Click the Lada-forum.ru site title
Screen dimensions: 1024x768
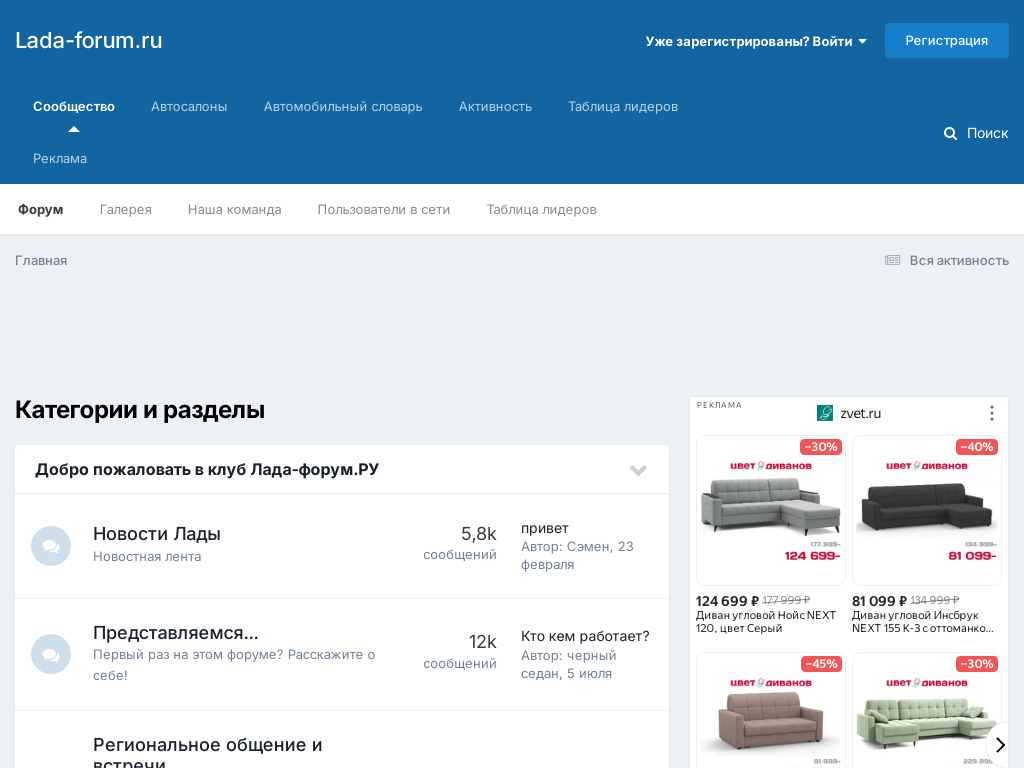(88, 41)
